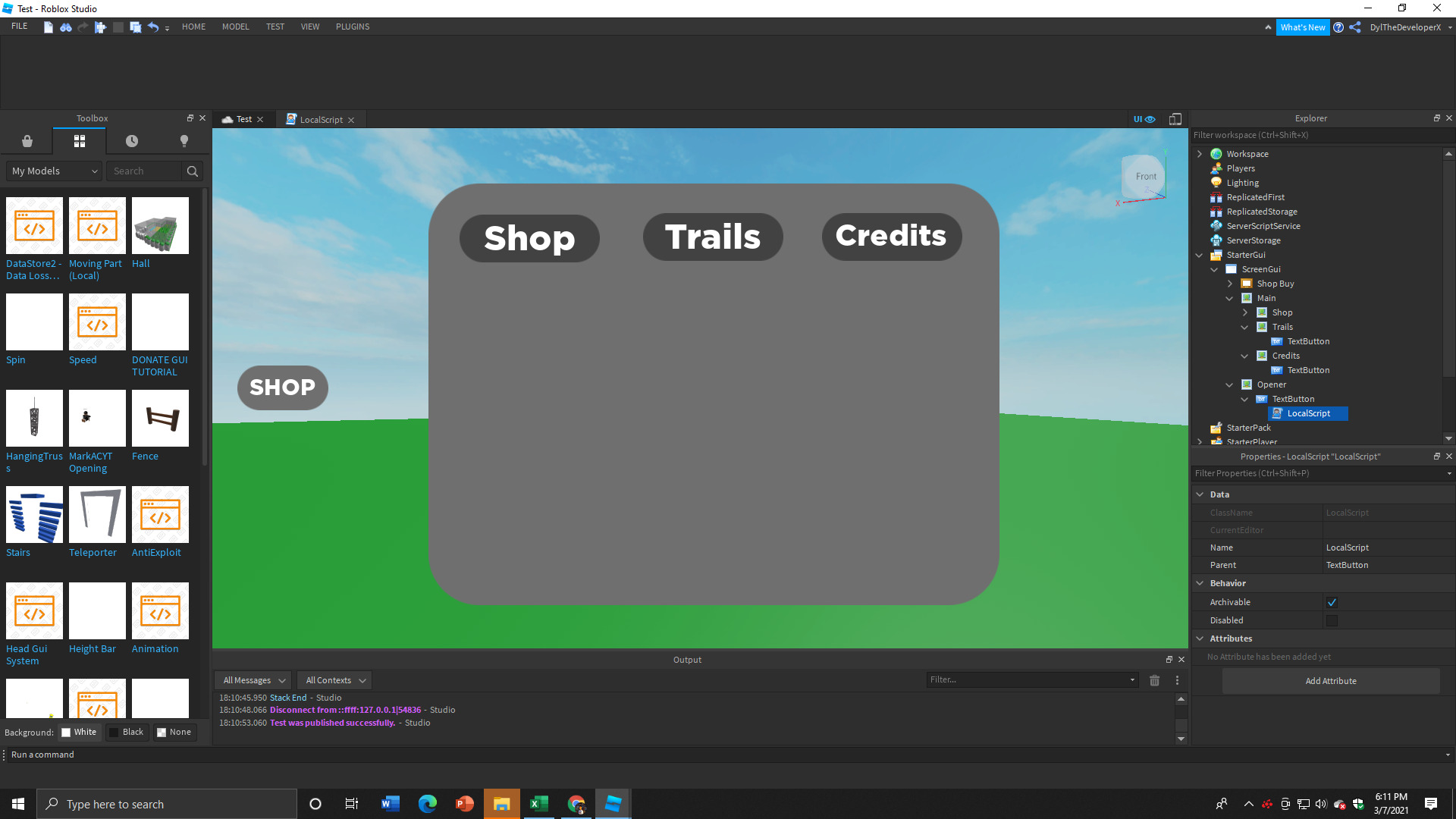1456x819 pixels.
Task: Click the share icon near username
Action: coord(1355,27)
